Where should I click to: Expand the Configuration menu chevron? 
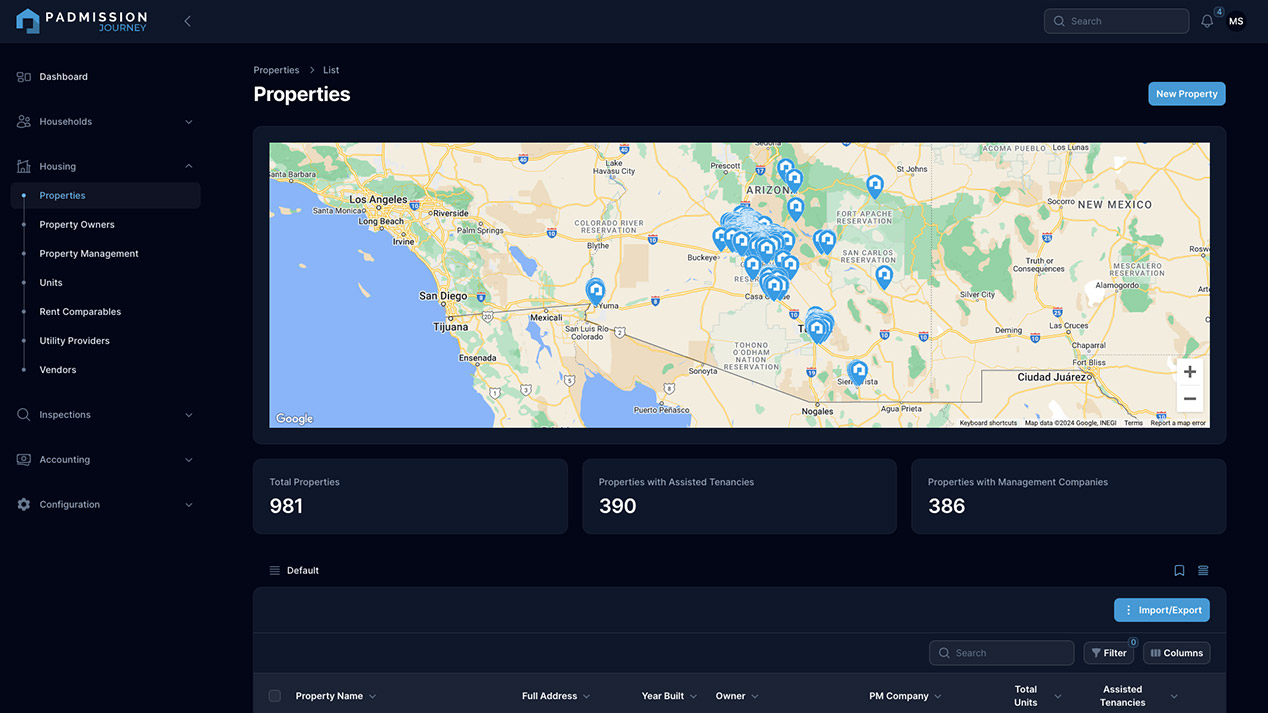click(189, 505)
